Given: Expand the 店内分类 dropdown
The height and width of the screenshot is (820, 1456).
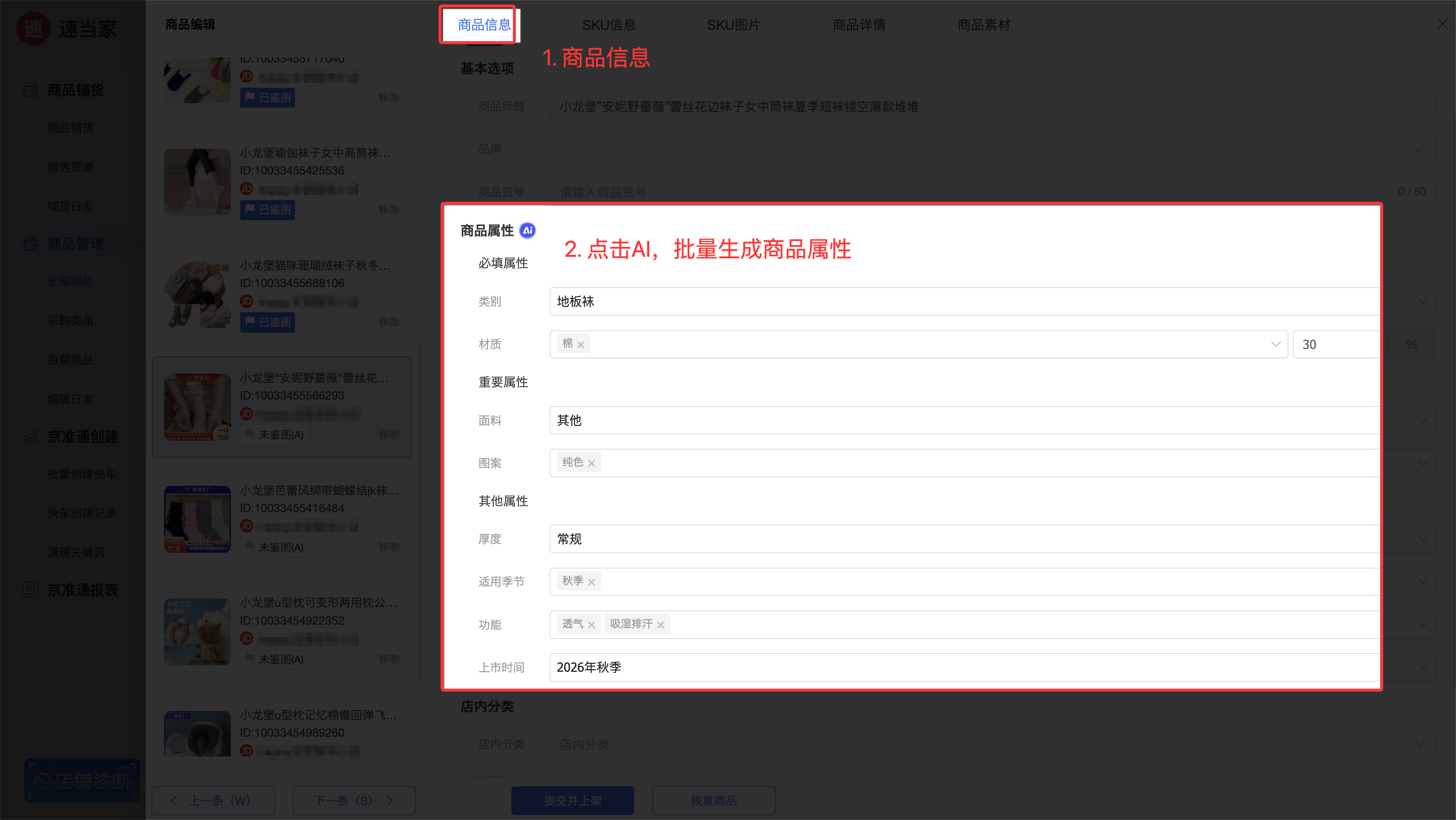Looking at the screenshot, I should (992, 744).
